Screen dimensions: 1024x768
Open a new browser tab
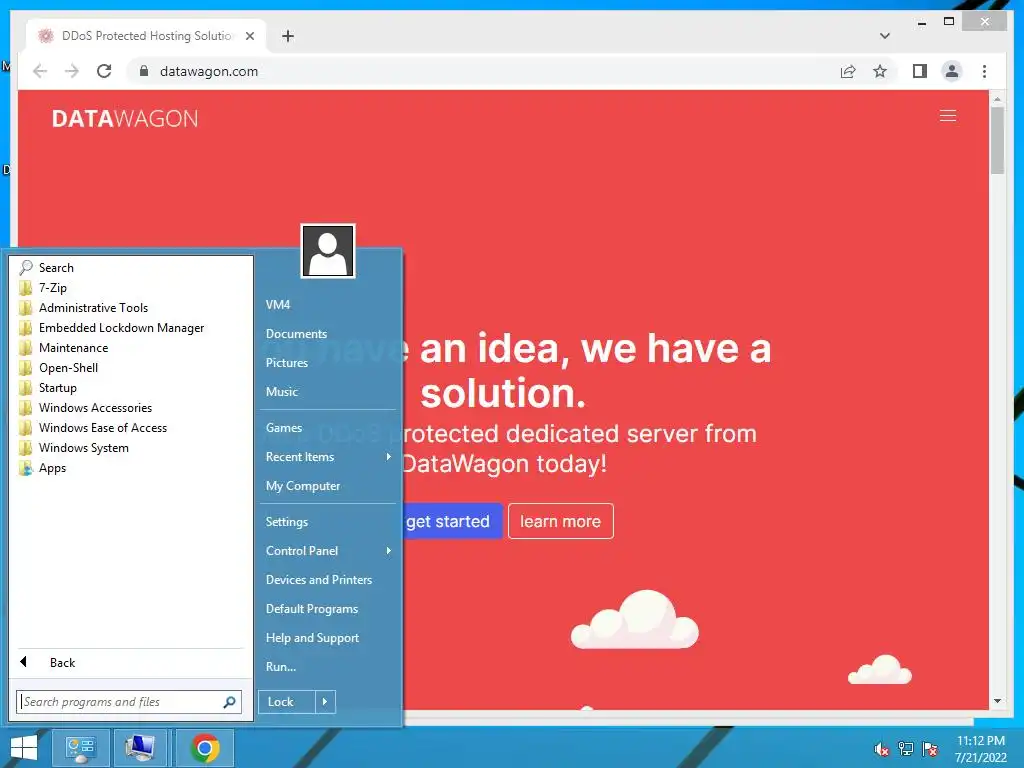287,36
